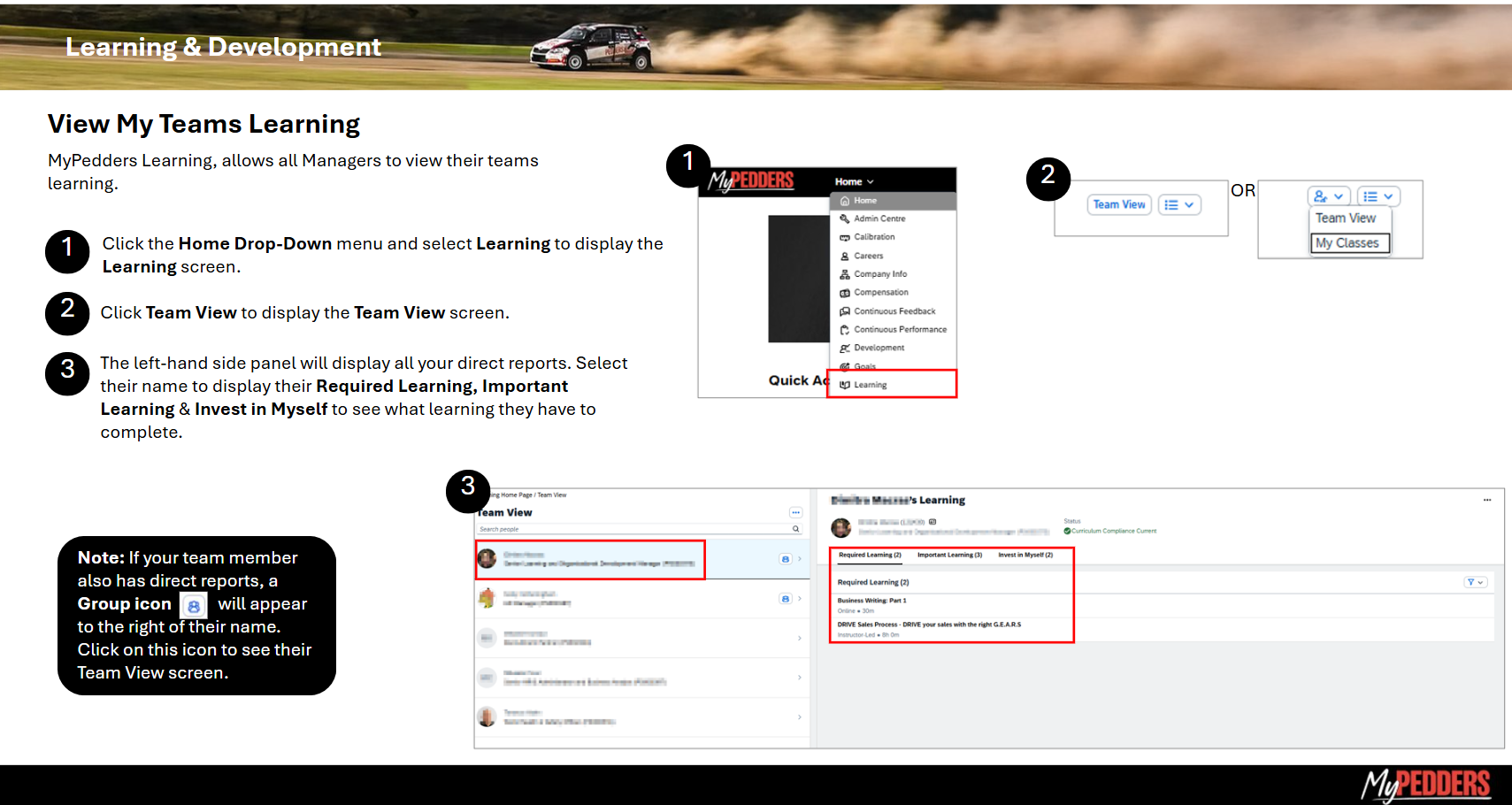Switch to the Invest in Myself (2) tab

(1025, 555)
